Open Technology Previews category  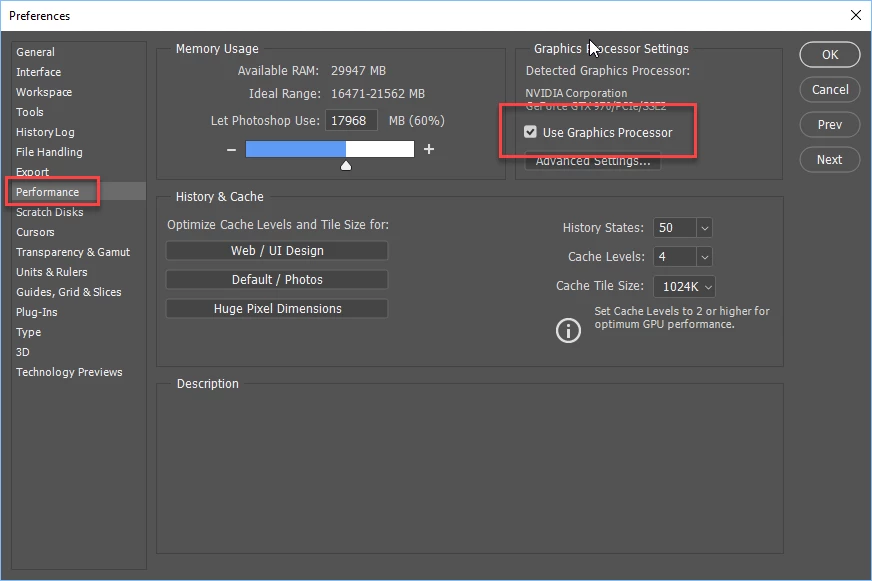tap(69, 372)
